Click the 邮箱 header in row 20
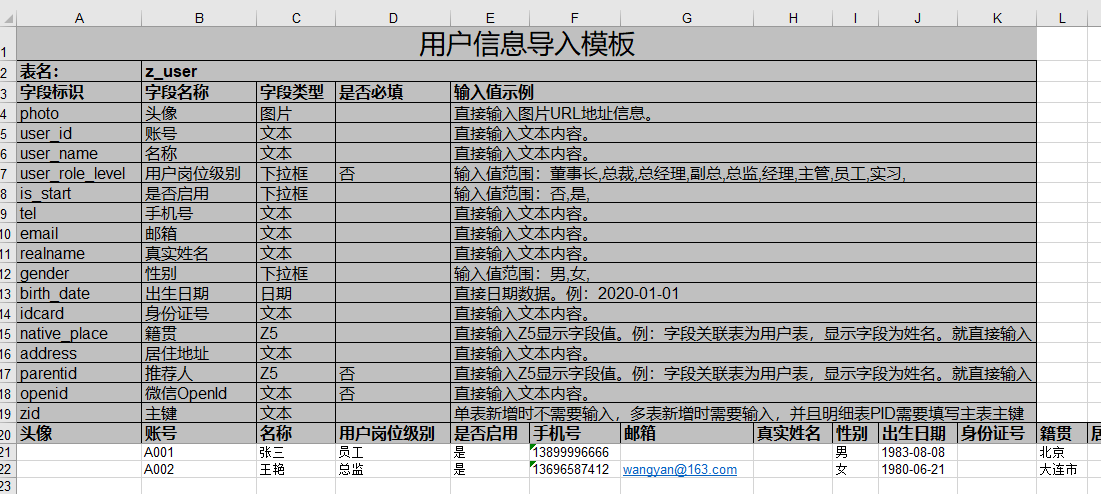 pos(687,433)
